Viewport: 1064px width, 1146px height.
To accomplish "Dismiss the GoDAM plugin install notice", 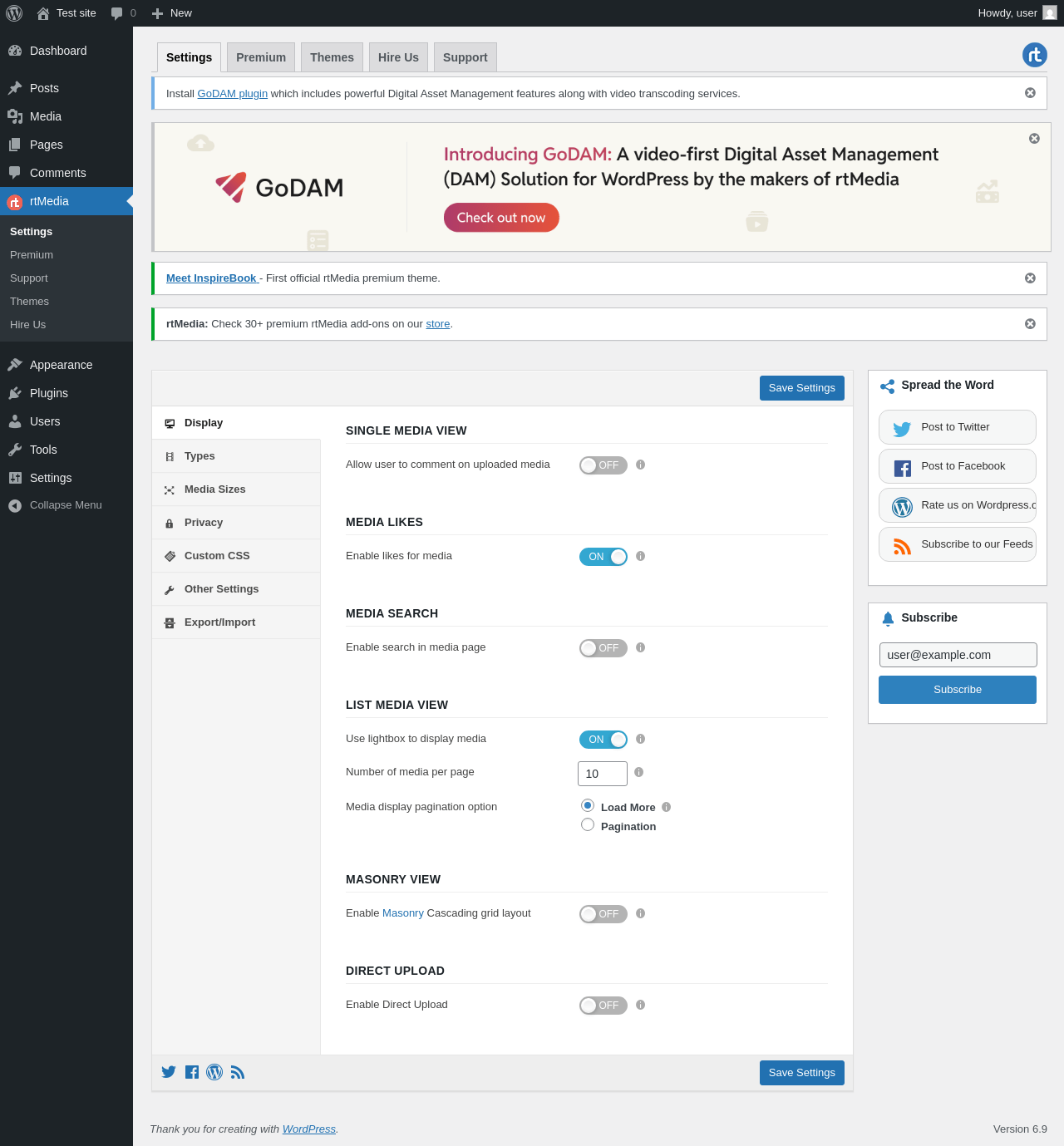I will coord(1030,93).
